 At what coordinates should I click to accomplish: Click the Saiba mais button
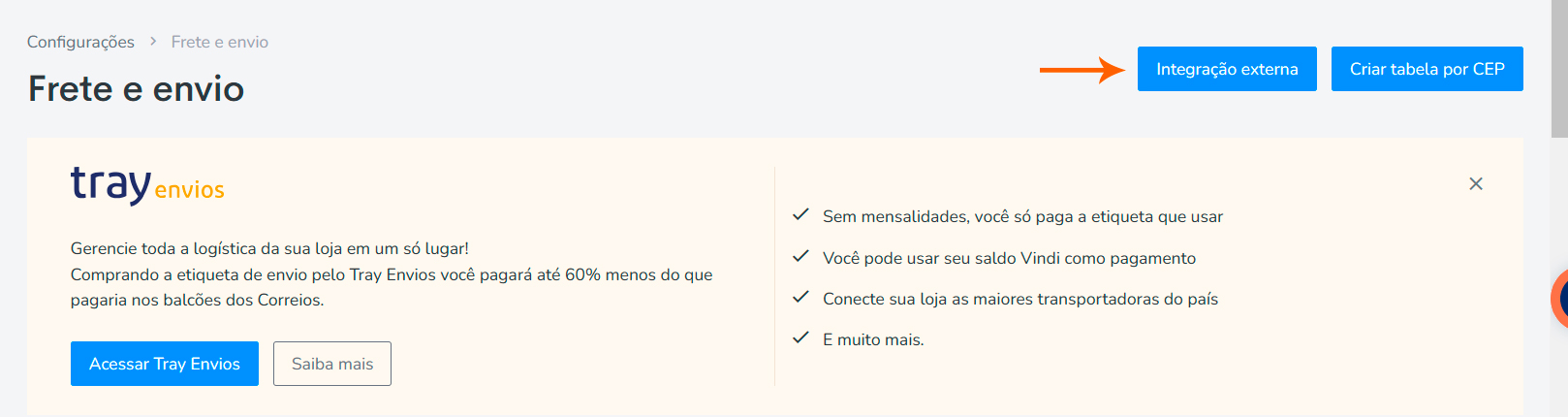click(332, 364)
